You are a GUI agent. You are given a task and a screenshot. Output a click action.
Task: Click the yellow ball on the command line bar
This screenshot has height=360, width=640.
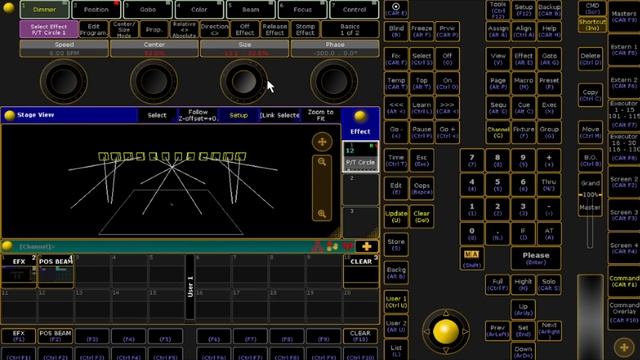tap(7, 246)
